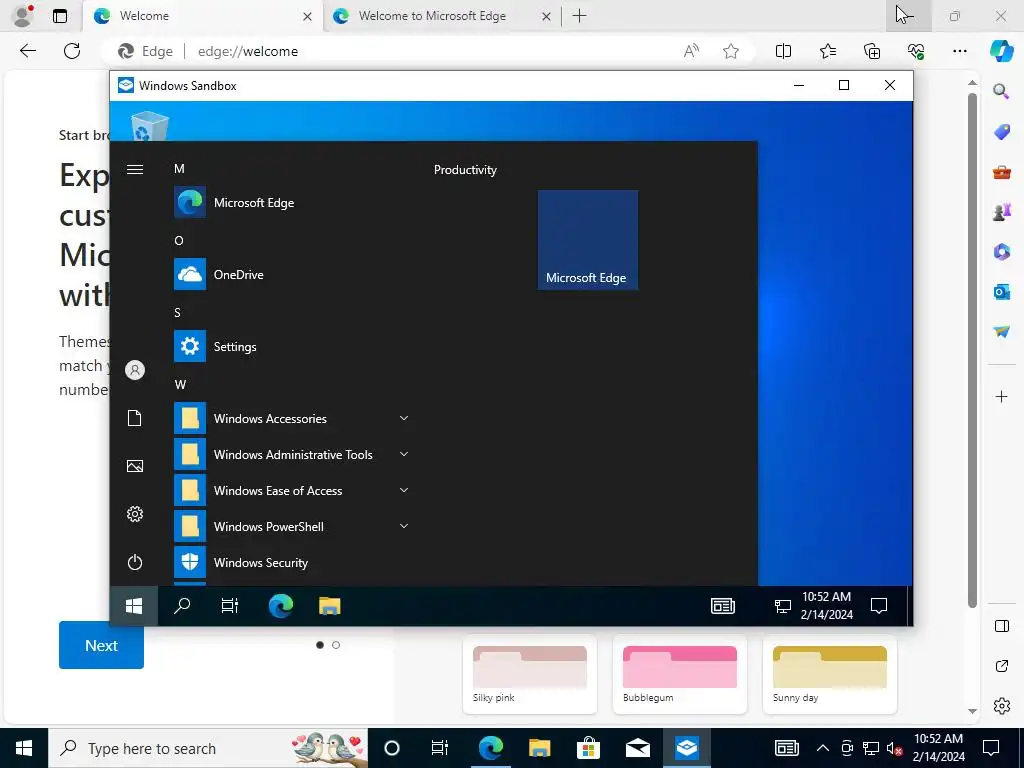Refresh the Edge page

(72, 51)
